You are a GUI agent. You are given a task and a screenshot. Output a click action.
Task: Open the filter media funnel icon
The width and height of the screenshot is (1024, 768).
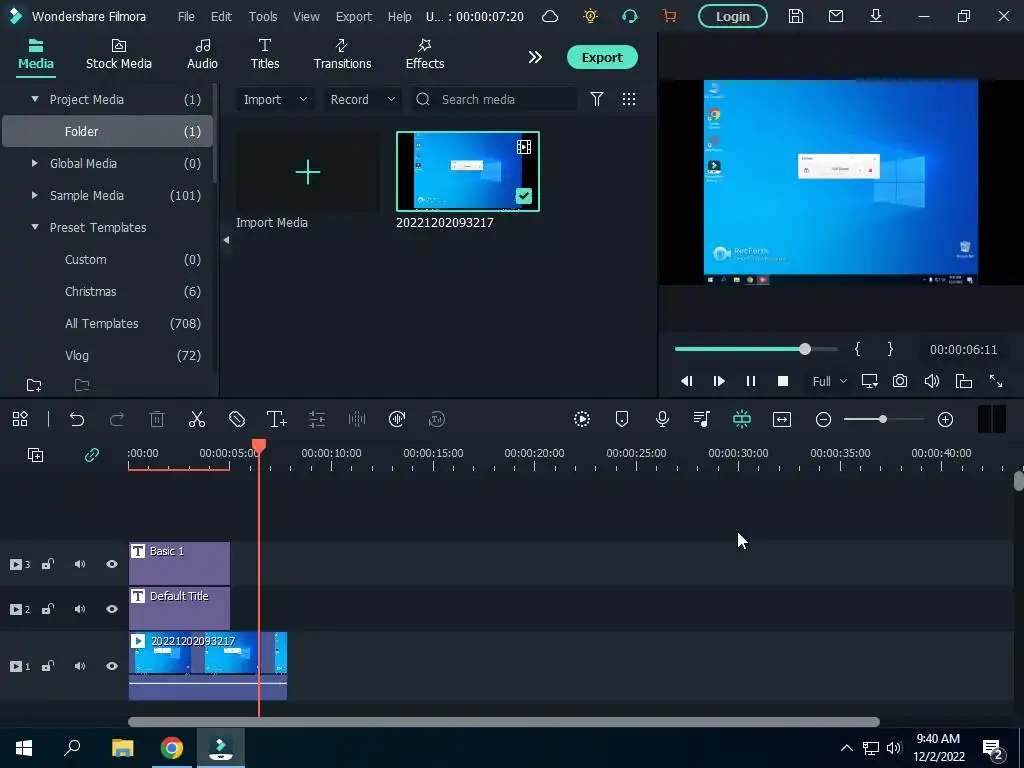(x=597, y=99)
